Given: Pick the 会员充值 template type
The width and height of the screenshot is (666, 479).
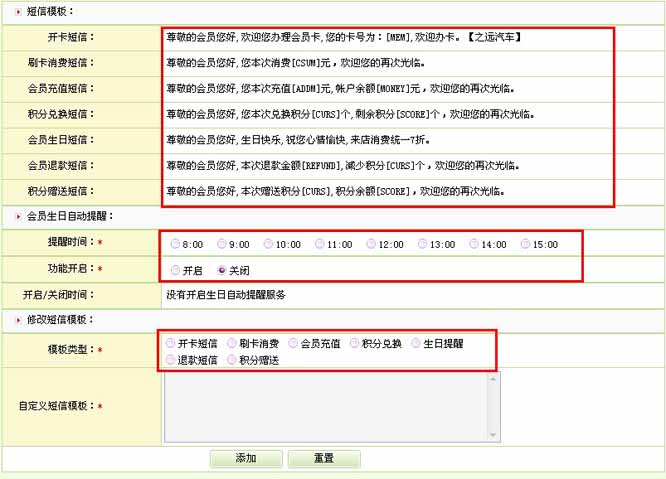Looking at the screenshot, I should coord(294,343).
